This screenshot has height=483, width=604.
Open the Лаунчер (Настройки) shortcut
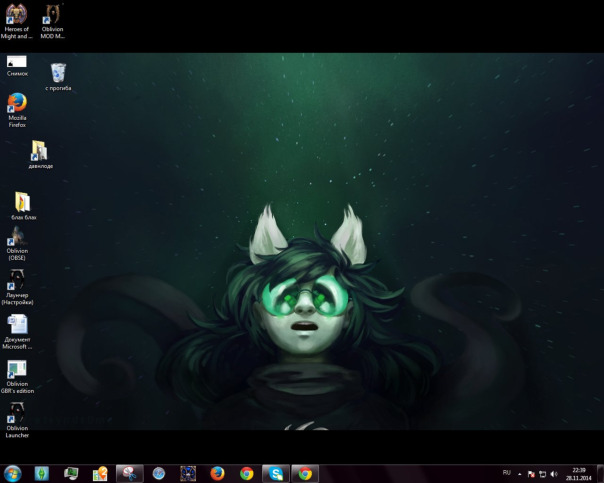17,287
